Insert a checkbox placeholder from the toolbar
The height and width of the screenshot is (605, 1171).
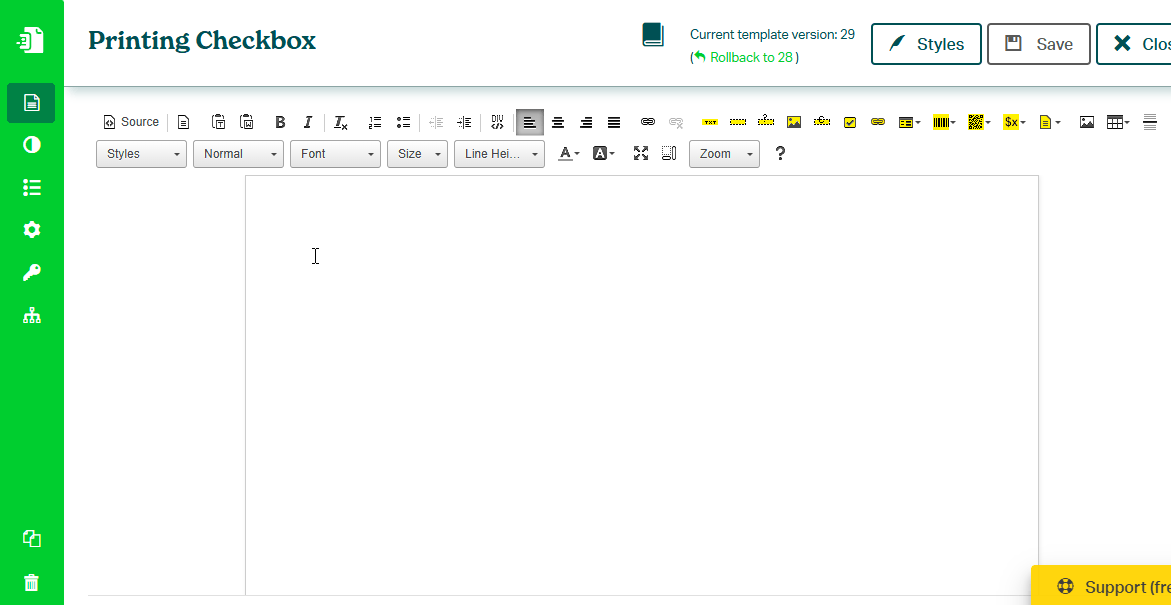tap(850, 122)
